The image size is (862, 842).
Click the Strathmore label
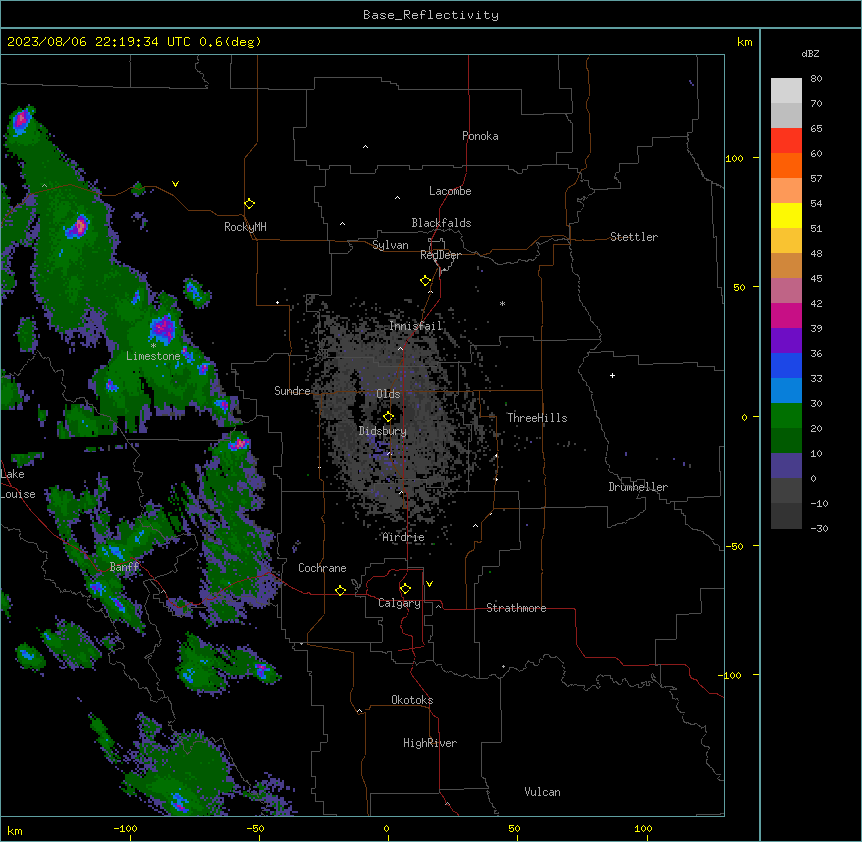[516, 608]
